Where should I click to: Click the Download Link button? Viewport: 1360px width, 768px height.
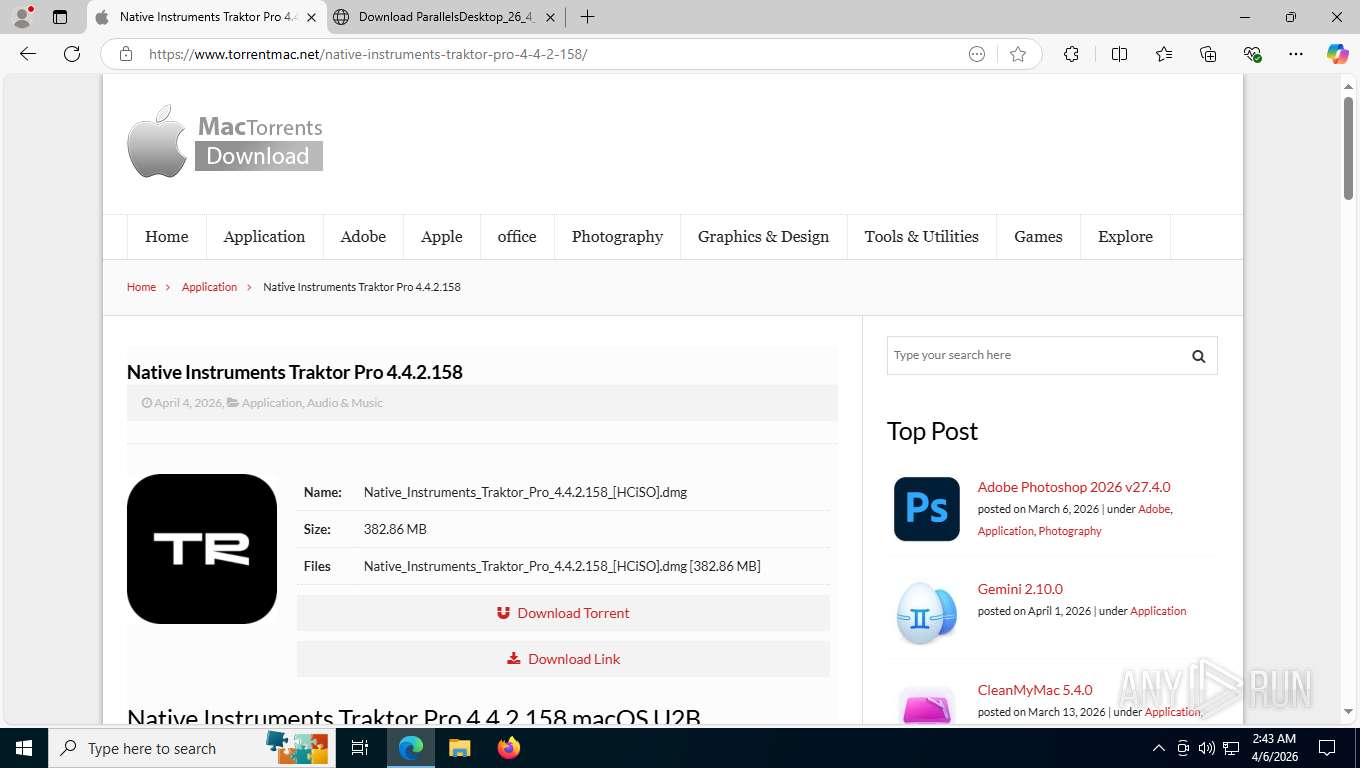pyautogui.click(x=563, y=659)
